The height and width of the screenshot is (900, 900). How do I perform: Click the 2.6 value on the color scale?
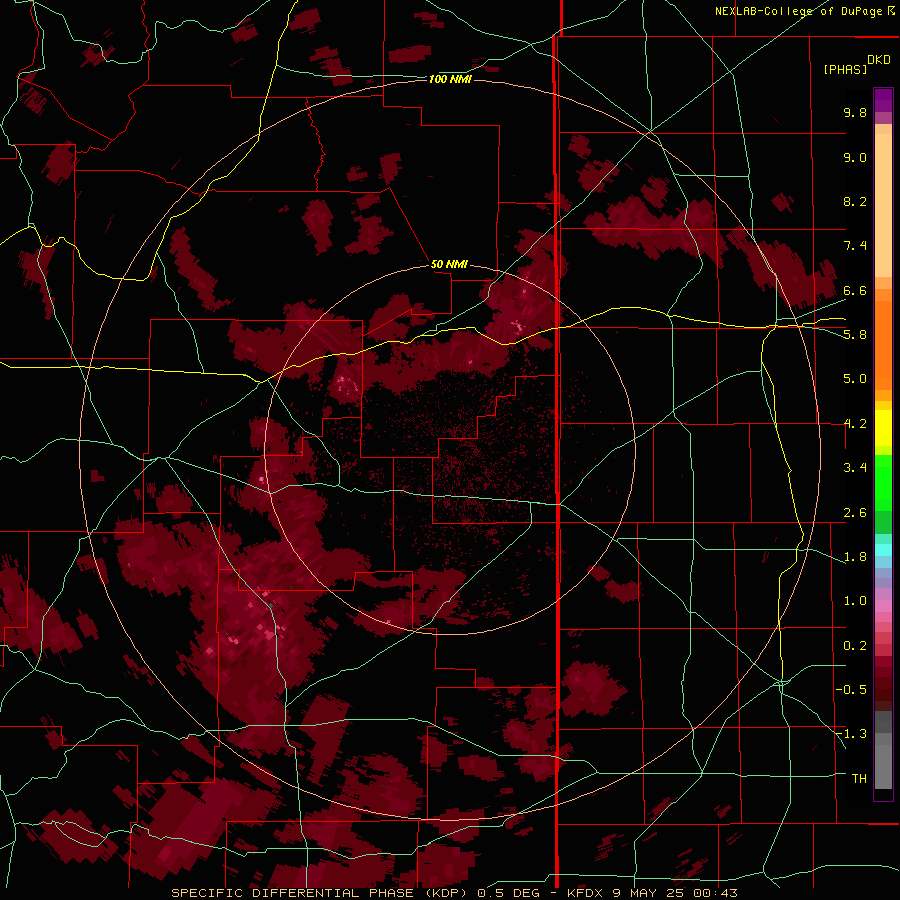coord(855,513)
